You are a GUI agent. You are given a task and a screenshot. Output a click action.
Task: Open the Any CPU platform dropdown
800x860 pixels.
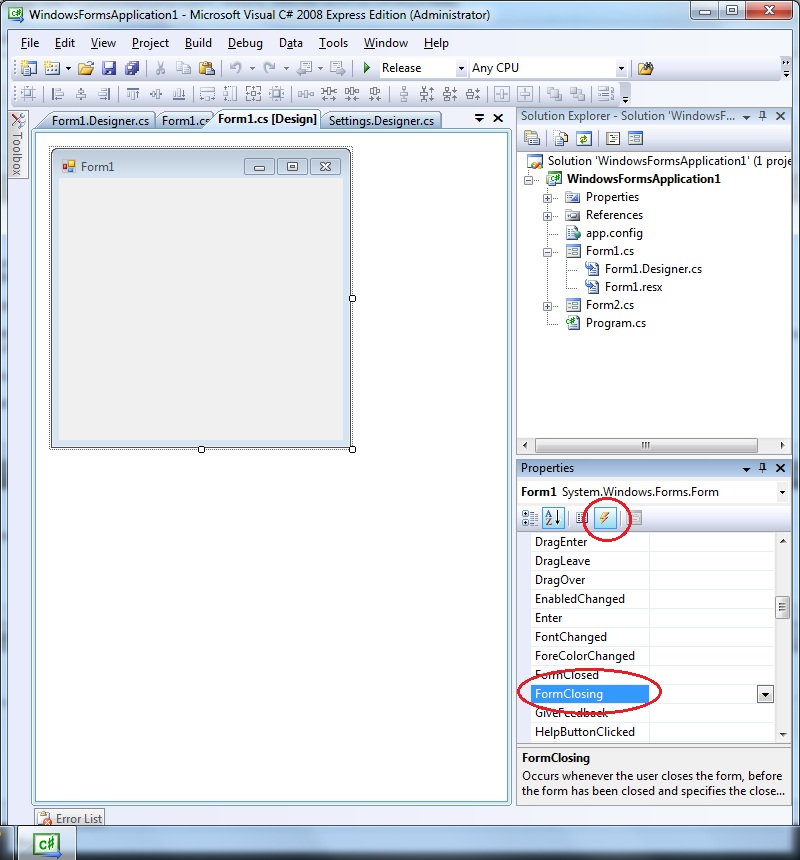pos(621,69)
